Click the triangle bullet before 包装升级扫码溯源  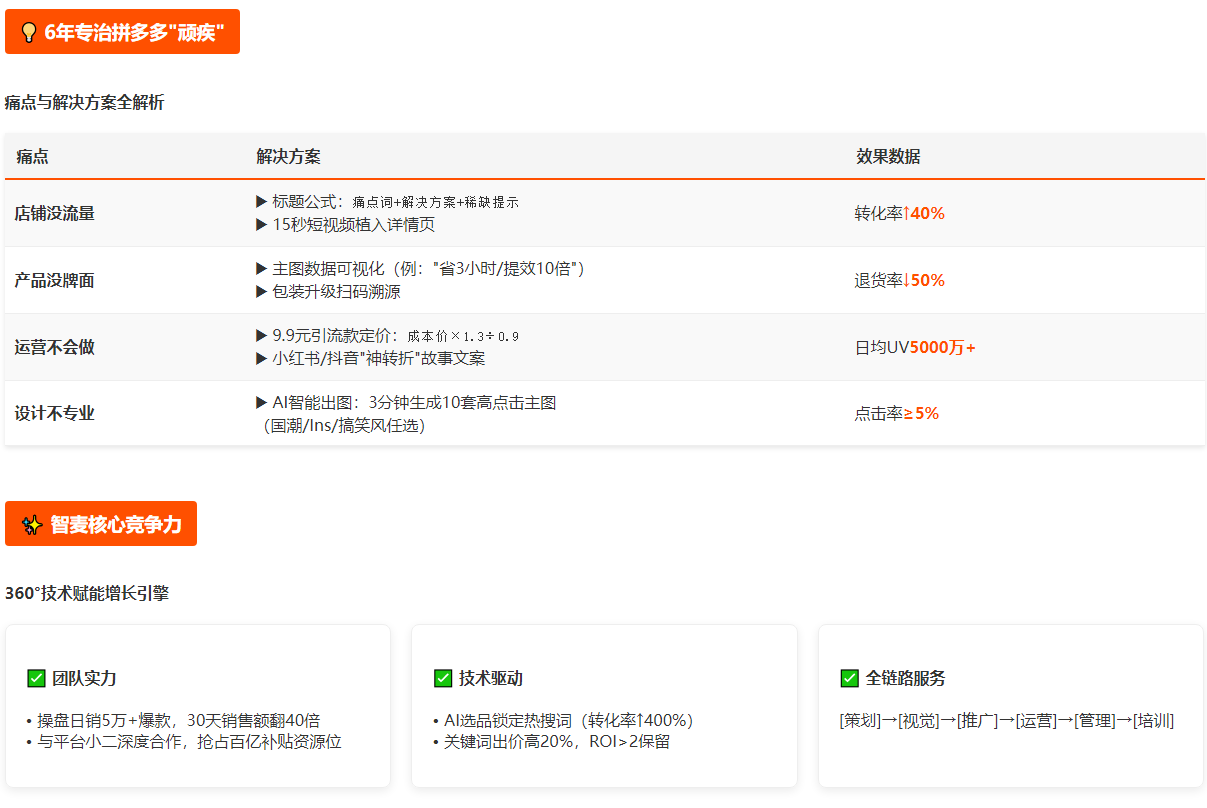click(x=262, y=292)
